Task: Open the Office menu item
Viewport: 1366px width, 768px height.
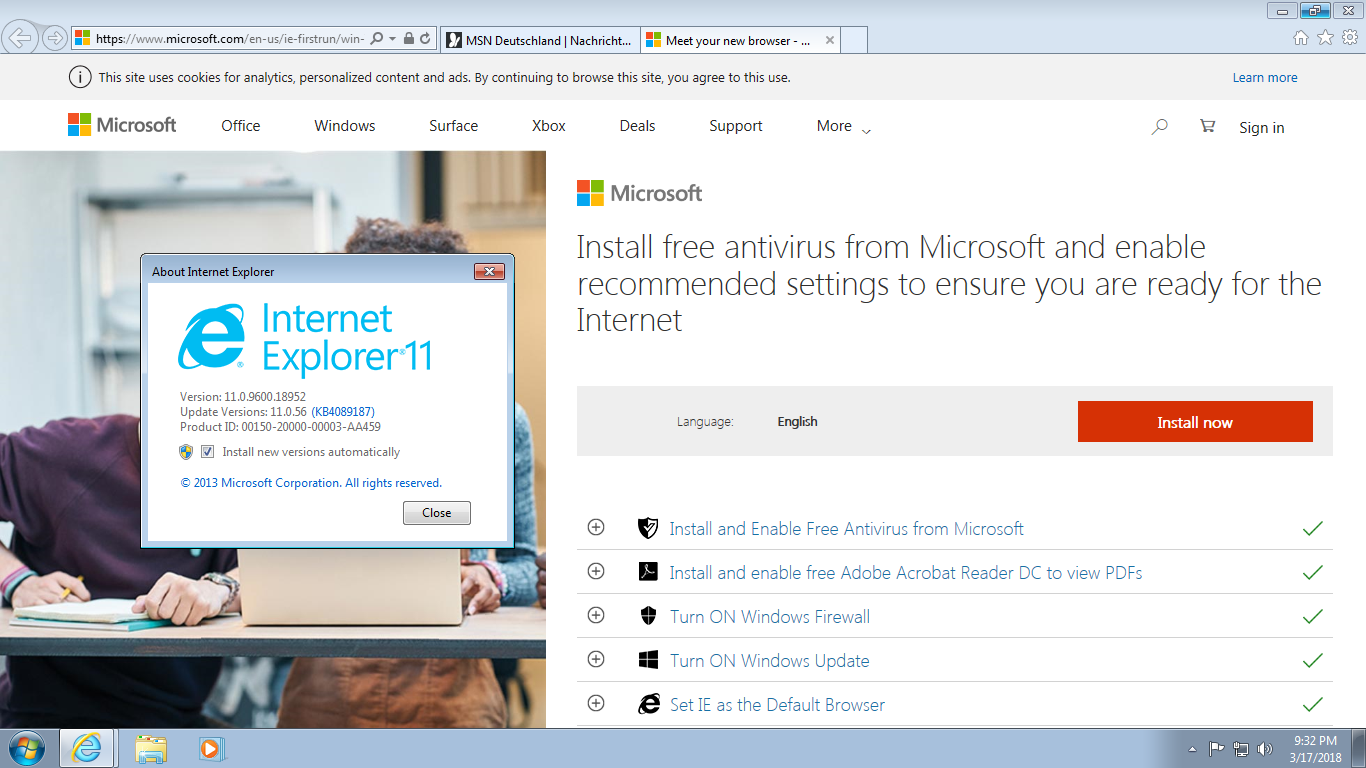Action: coord(241,126)
